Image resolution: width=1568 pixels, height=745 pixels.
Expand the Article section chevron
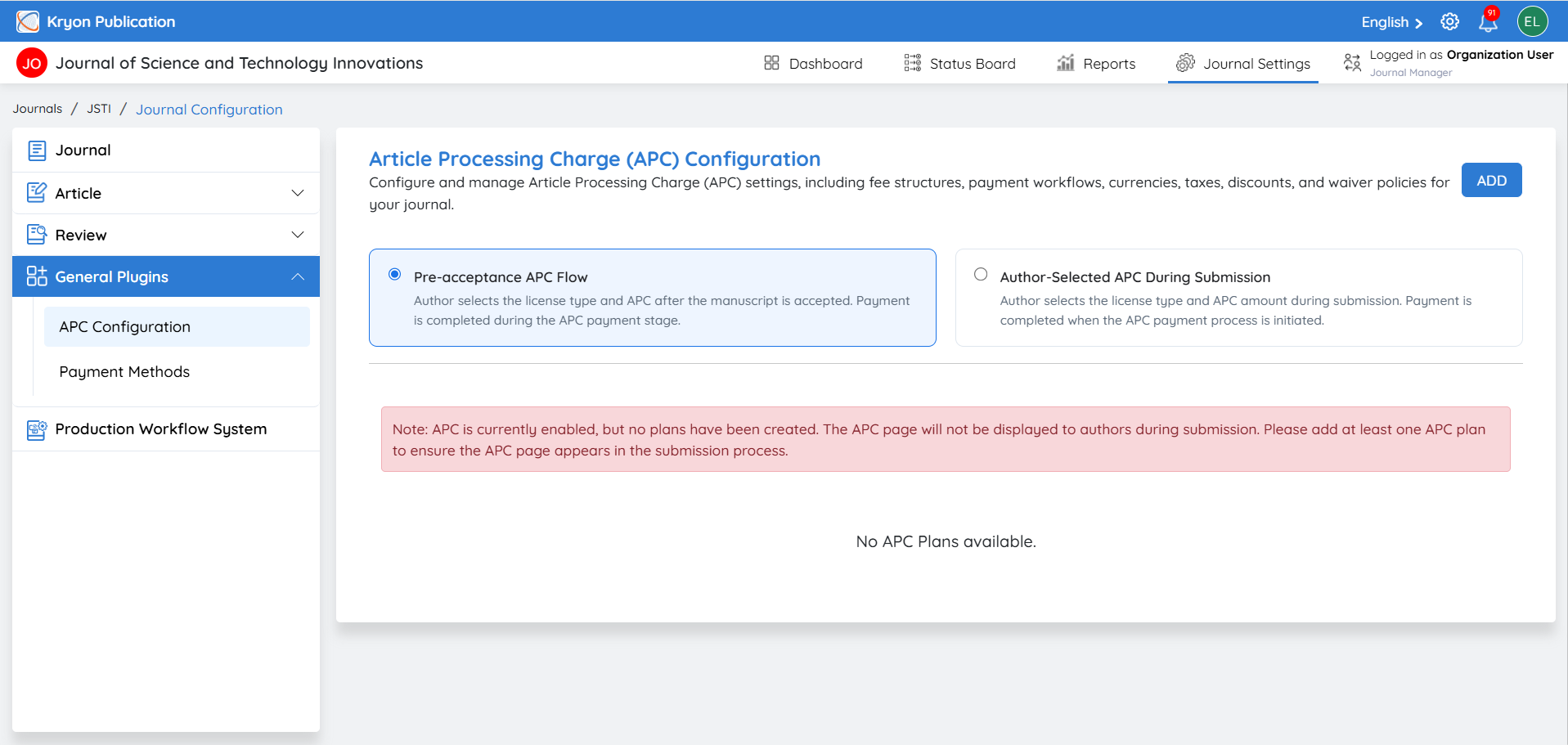click(298, 193)
